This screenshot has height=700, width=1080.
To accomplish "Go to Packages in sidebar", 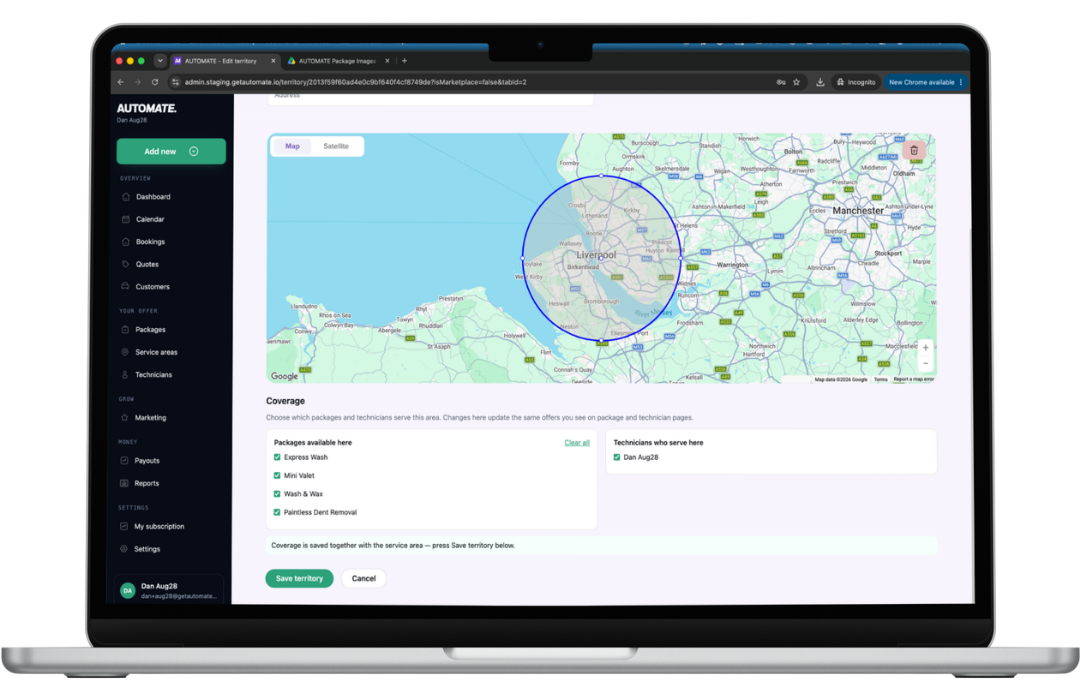I will click(150, 329).
